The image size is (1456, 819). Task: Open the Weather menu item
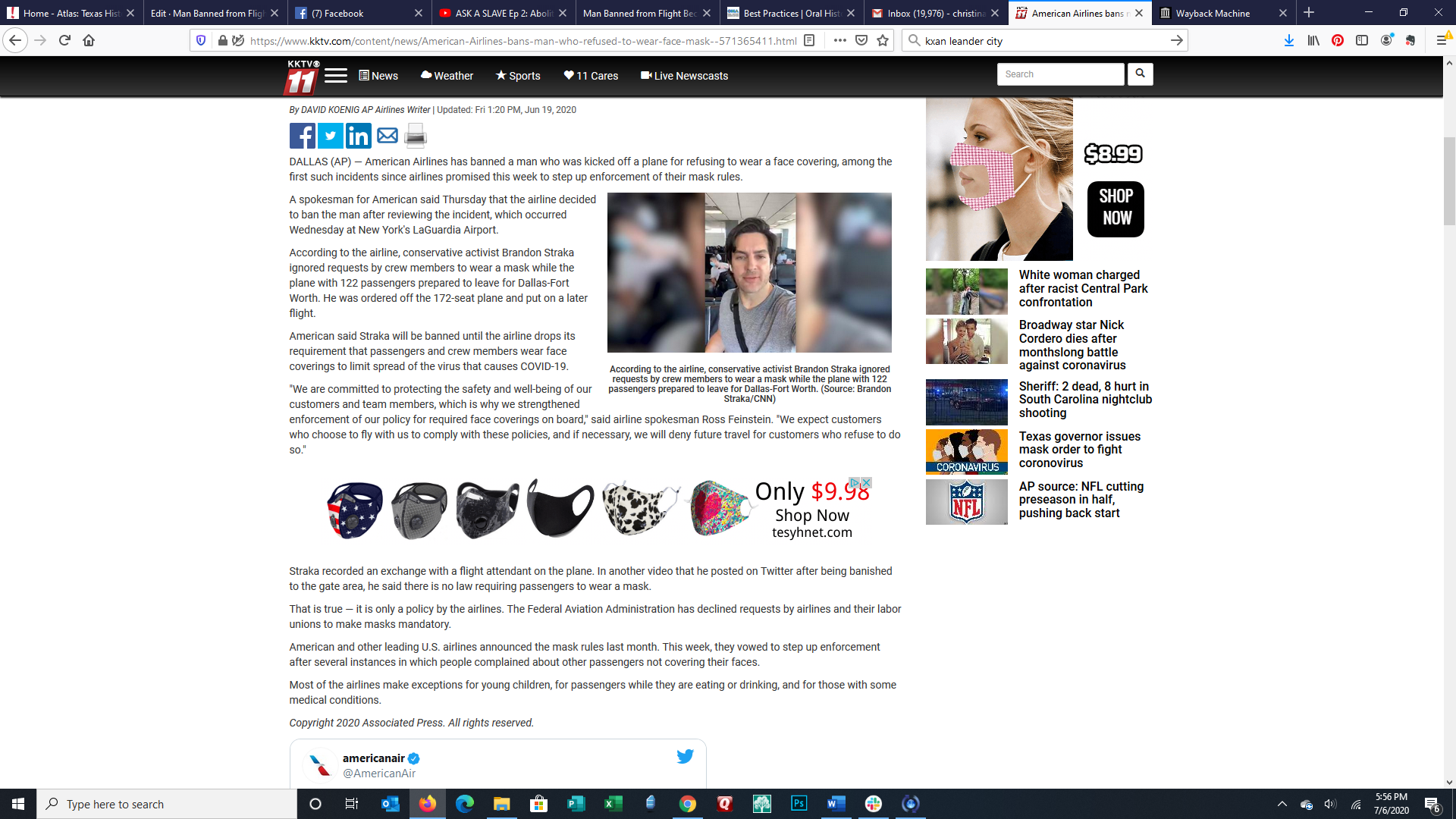(x=447, y=76)
